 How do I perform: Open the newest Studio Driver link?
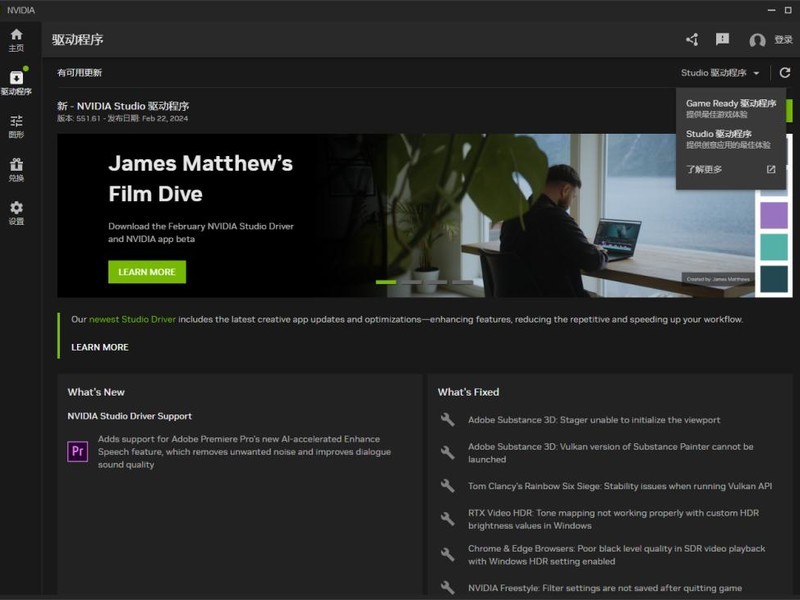(x=132, y=319)
